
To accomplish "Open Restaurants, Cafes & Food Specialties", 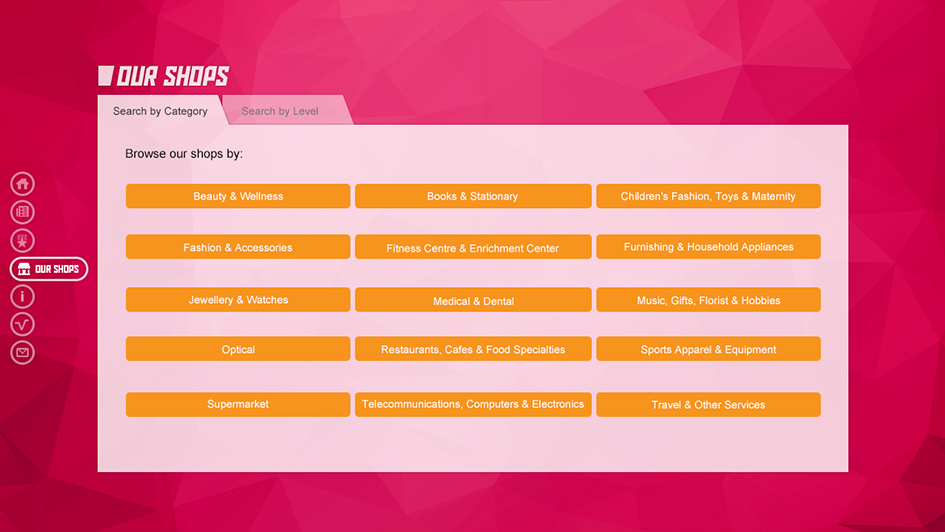I will (473, 349).
